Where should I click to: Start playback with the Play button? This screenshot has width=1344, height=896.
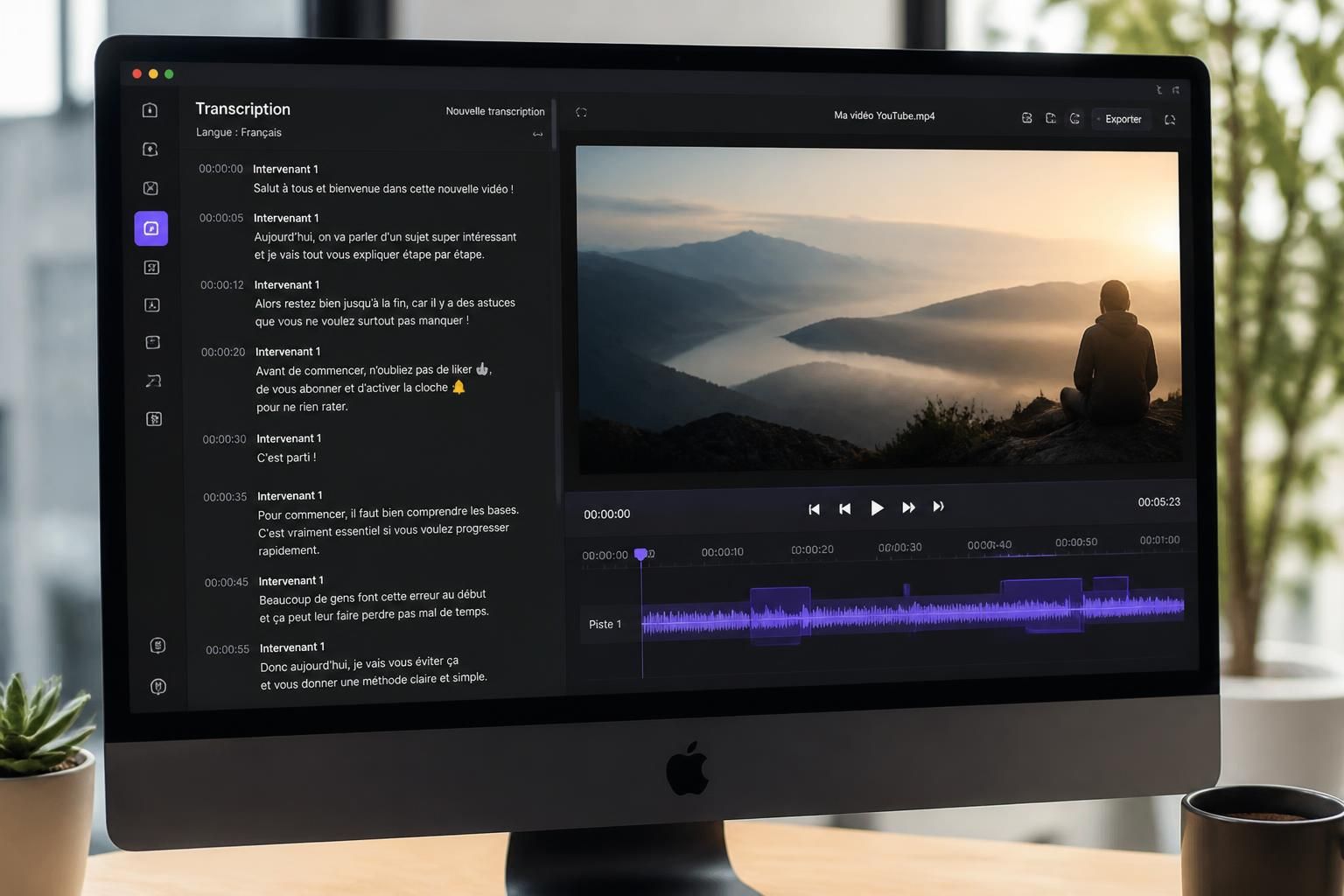tap(877, 508)
